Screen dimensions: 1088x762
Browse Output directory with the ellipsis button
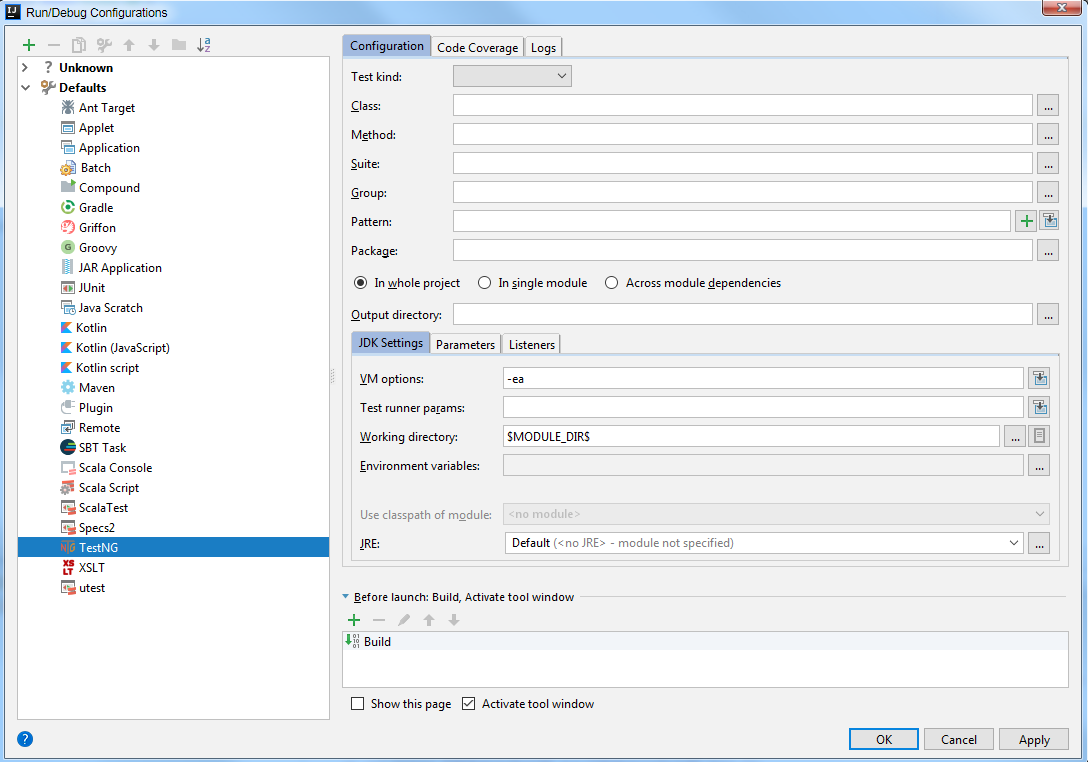(x=1048, y=314)
